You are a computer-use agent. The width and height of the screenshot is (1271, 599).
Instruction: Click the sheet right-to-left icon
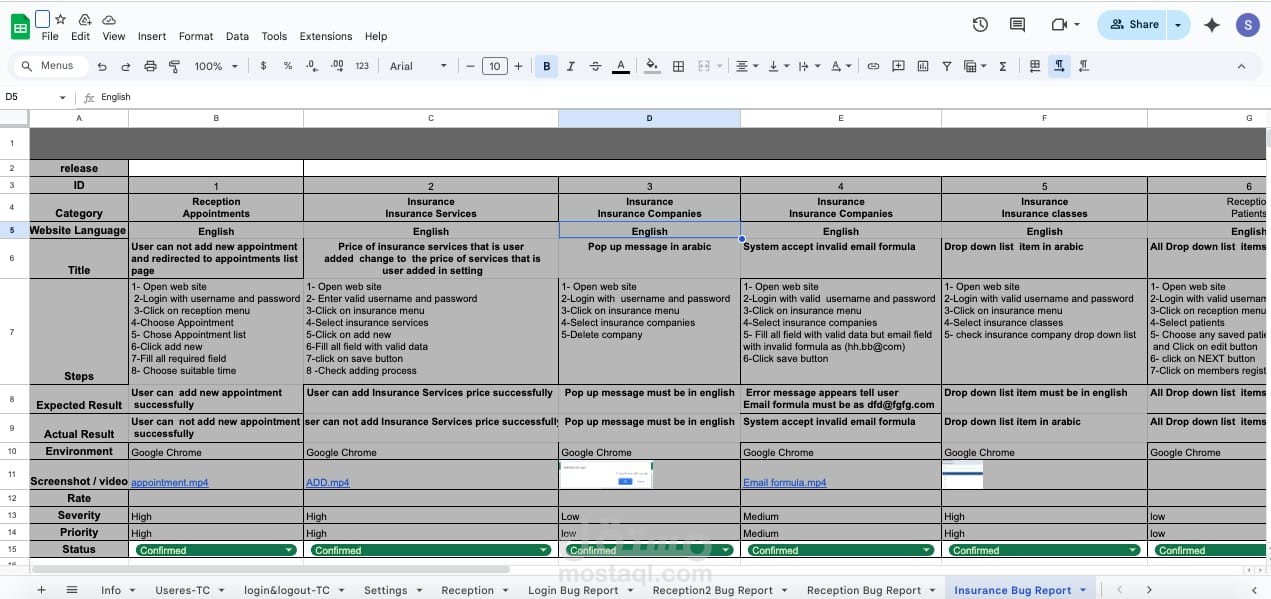[x=1035, y=66]
